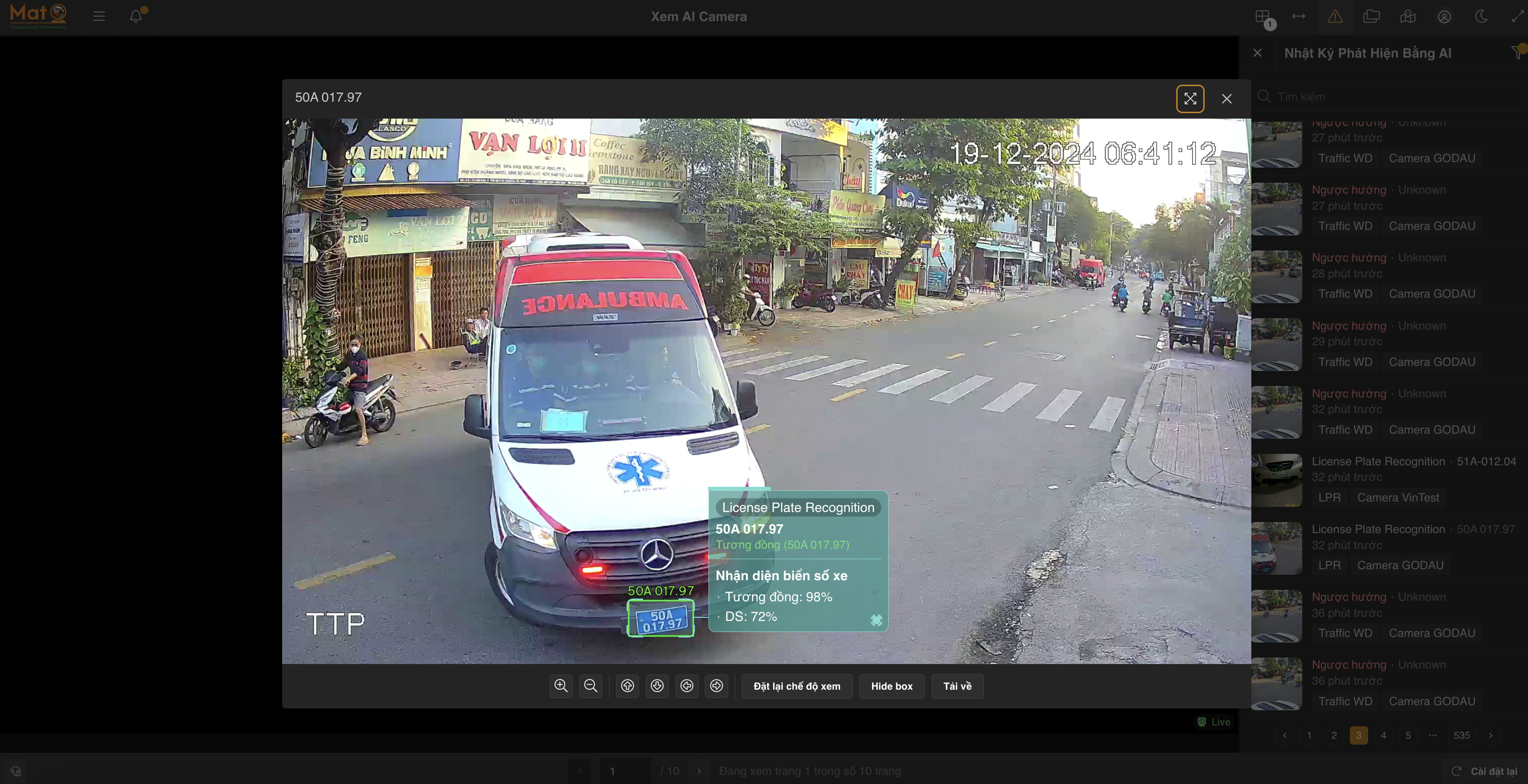Pan the image left with arrow icon
Screen dimensions: 1528x784
pos(687,686)
